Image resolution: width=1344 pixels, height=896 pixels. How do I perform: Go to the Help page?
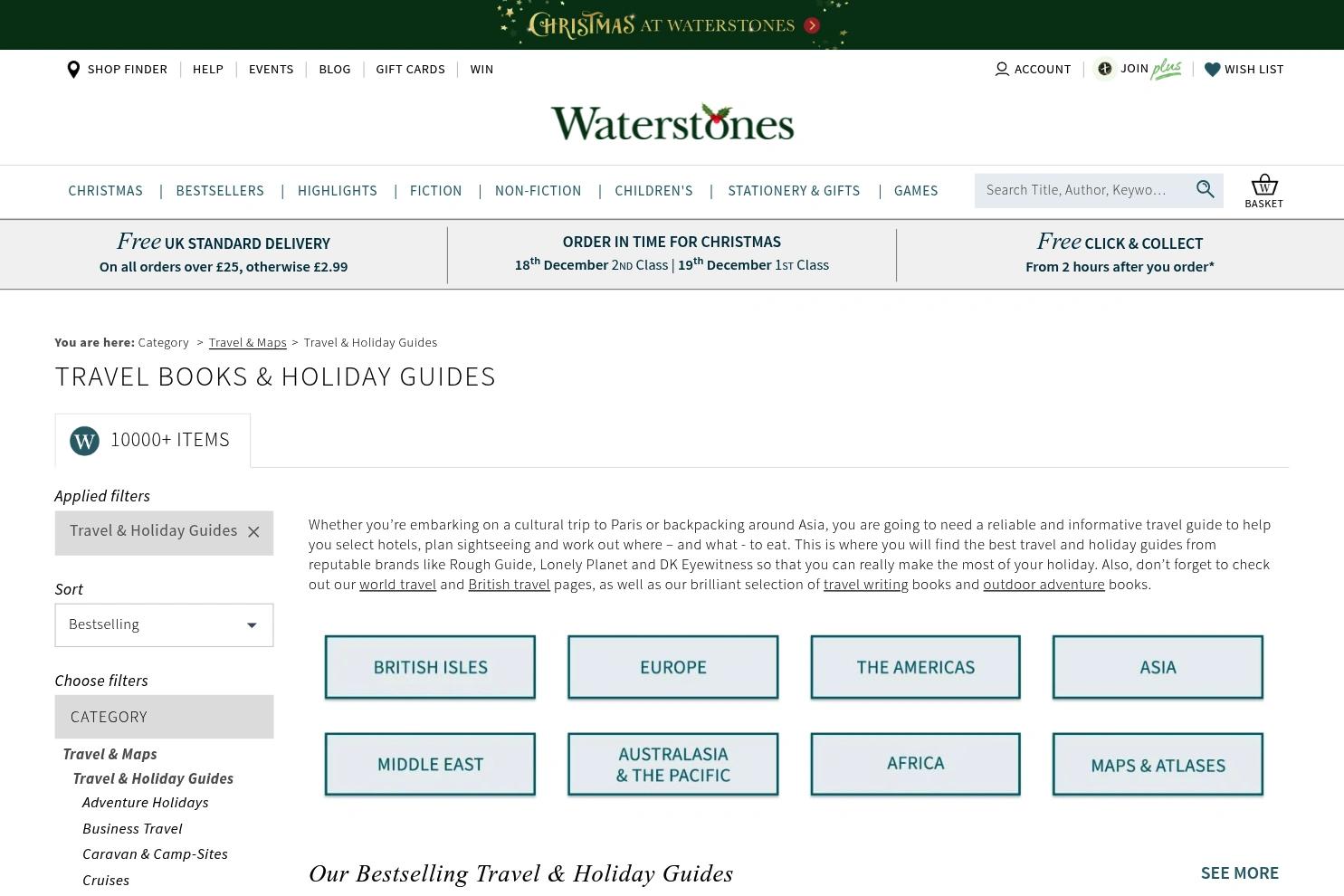(207, 70)
